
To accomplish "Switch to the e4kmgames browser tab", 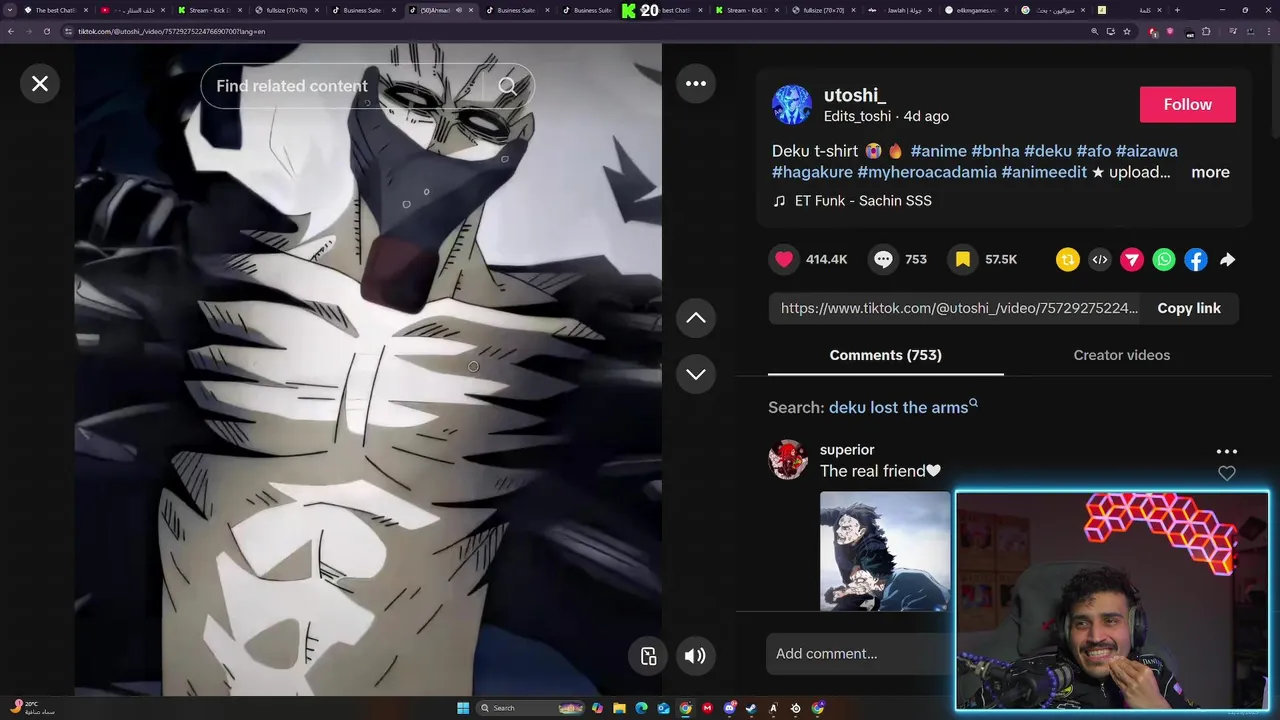I will (x=978, y=10).
